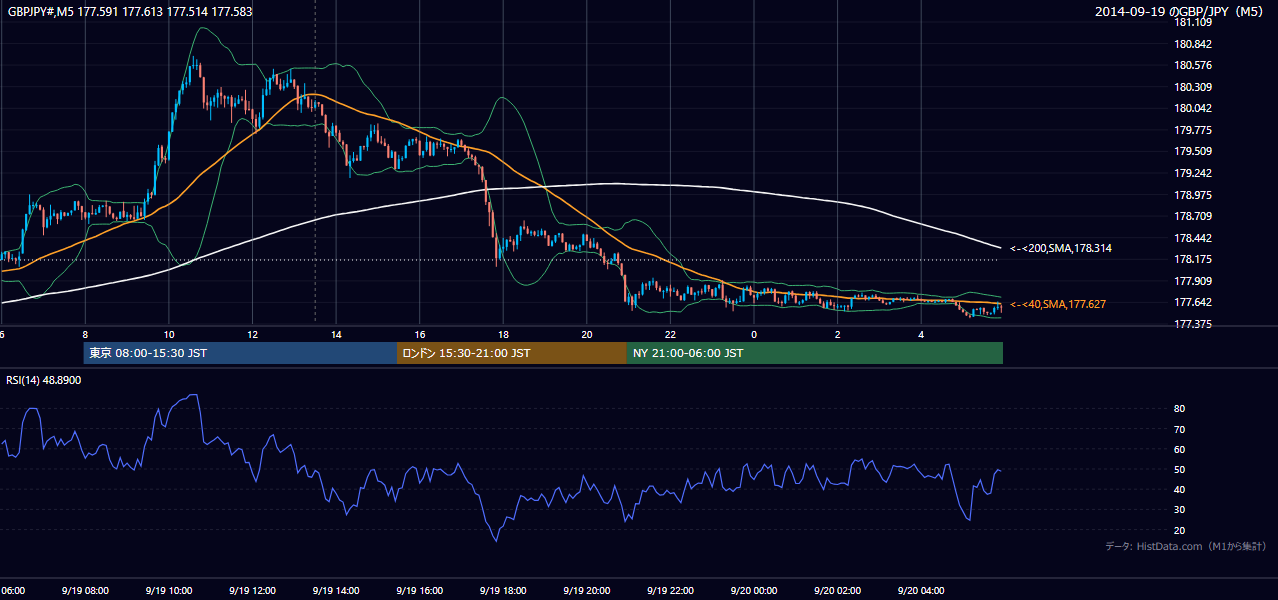Click price level 180.309 on the axis

coord(1193,87)
